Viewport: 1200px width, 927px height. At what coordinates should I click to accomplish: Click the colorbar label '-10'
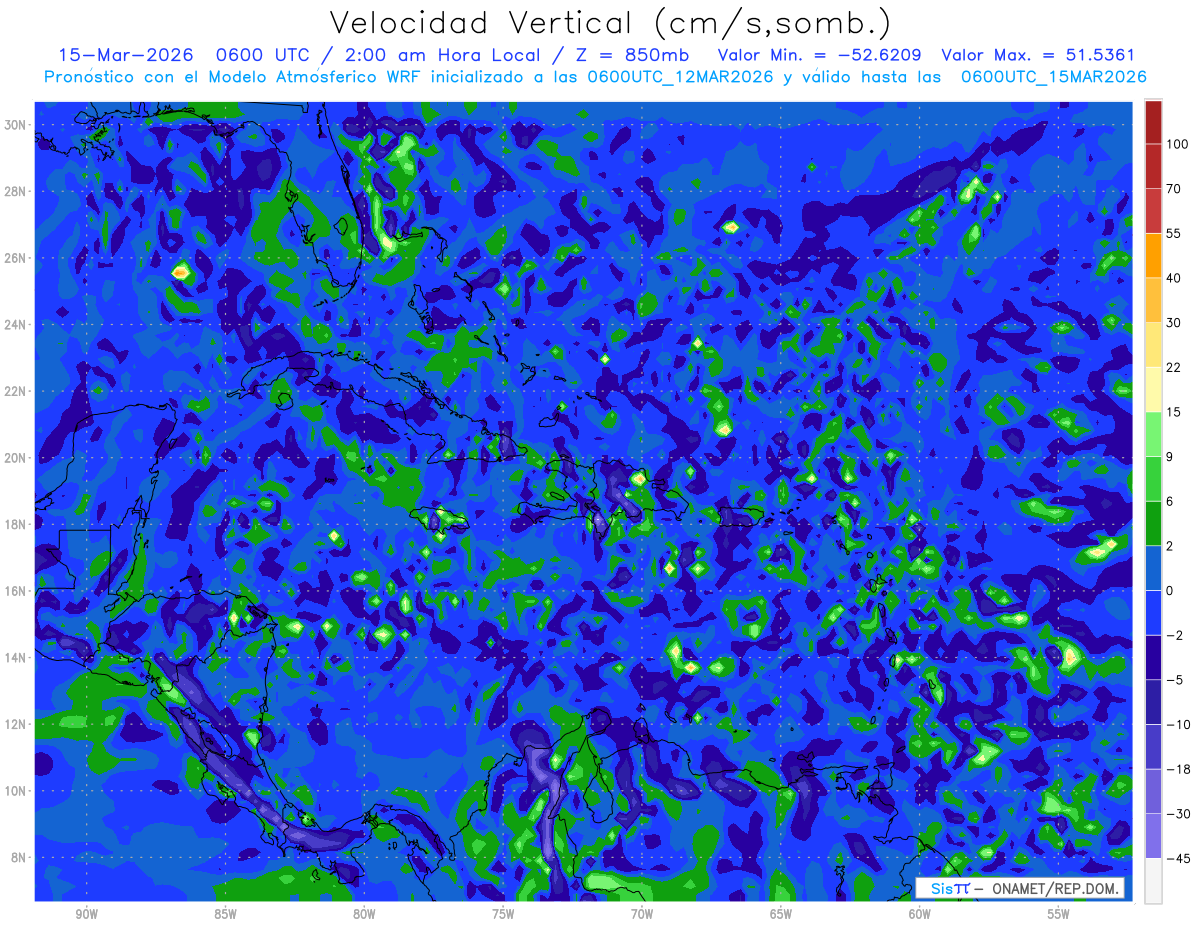[1177, 724]
